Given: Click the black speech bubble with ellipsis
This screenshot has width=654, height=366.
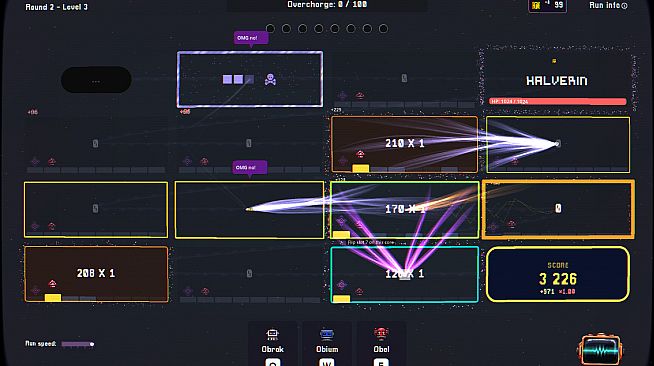Looking at the screenshot, I should pos(96,80).
